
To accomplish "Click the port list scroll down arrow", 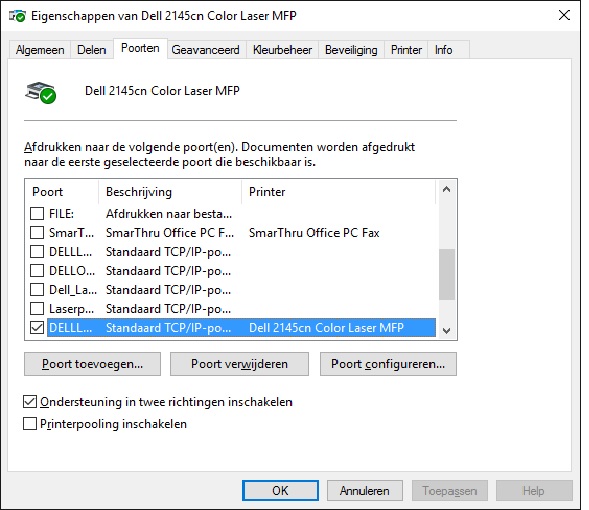I will 447,331.
